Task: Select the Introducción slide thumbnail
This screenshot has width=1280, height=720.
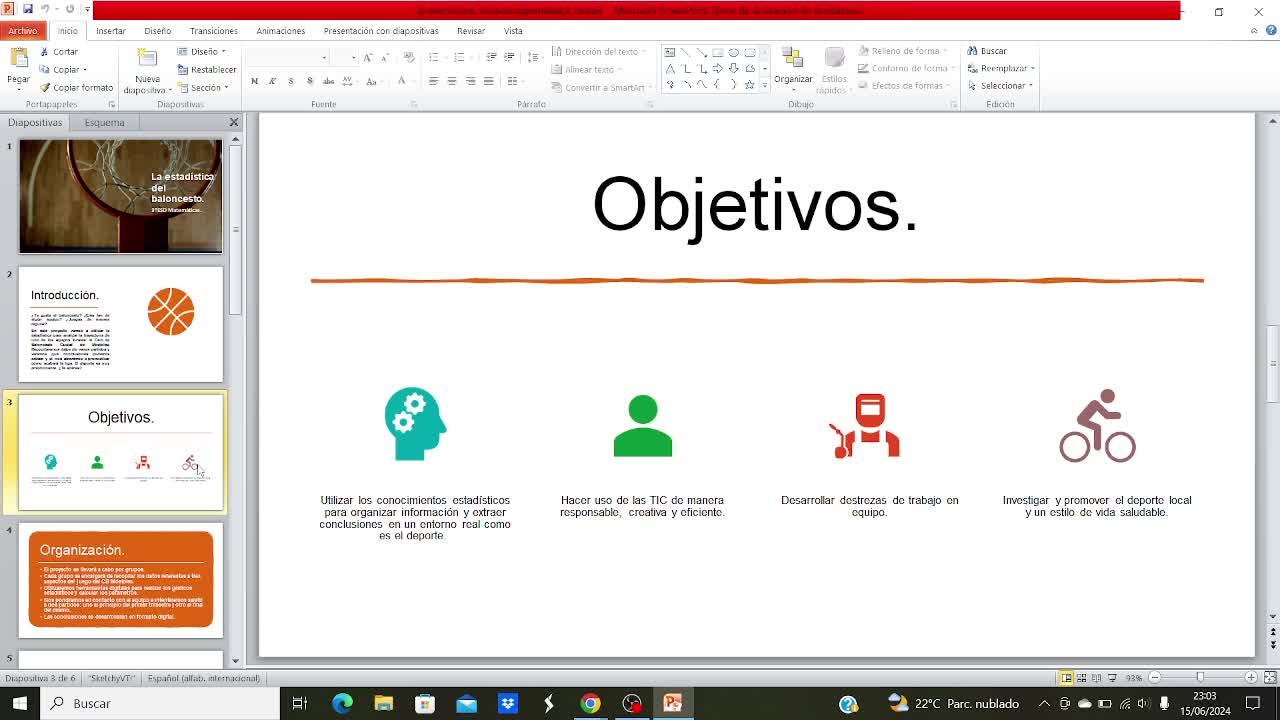Action: coord(121,324)
